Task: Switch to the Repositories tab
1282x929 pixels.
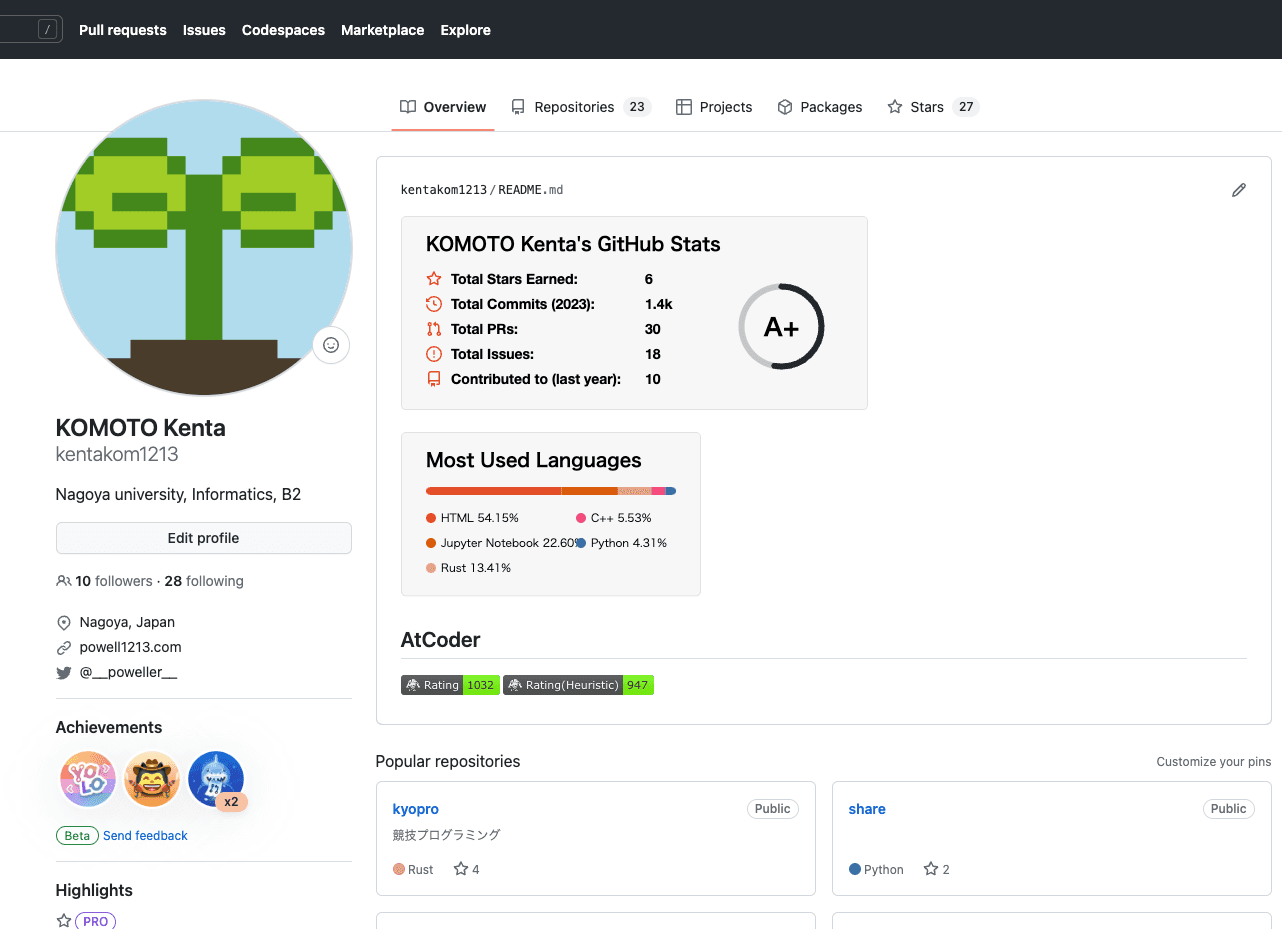Action: tap(580, 107)
